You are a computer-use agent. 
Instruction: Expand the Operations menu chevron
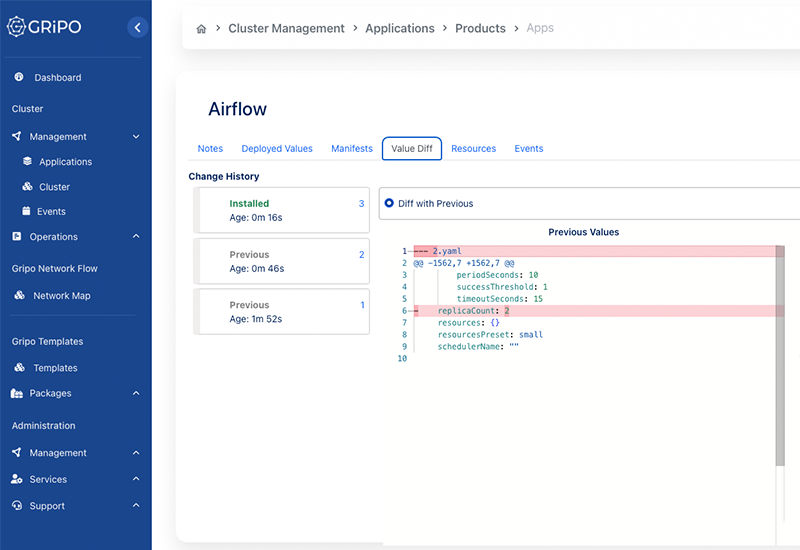pos(136,236)
